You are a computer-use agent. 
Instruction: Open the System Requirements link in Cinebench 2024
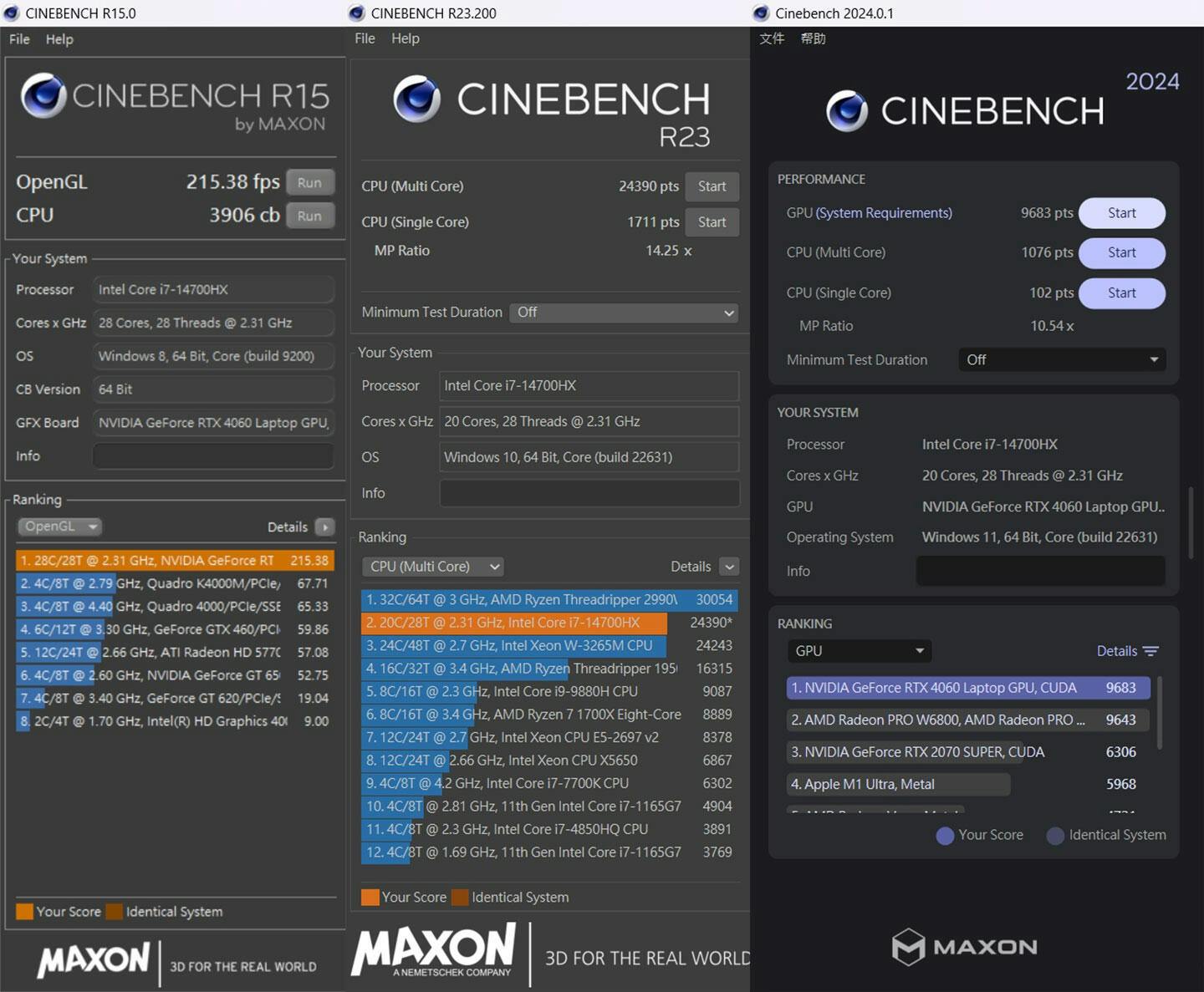pyautogui.click(x=884, y=213)
